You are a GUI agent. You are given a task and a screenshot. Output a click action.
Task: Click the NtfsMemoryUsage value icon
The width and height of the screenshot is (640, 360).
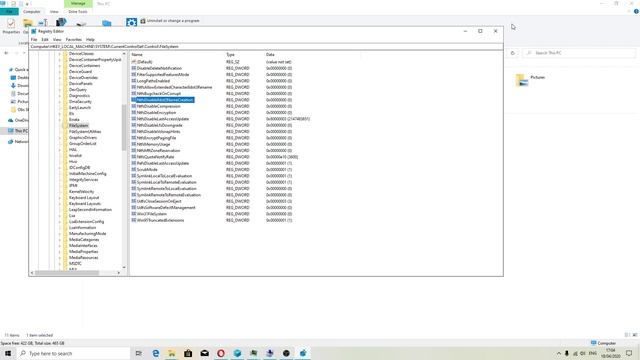[x=133, y=144]
